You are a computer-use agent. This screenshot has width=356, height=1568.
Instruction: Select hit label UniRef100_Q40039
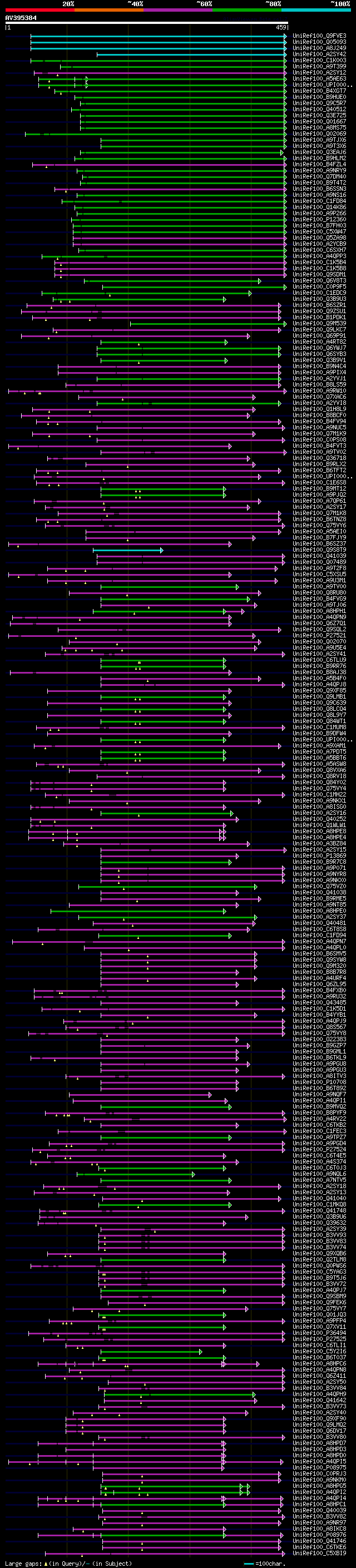point(319,1510)
